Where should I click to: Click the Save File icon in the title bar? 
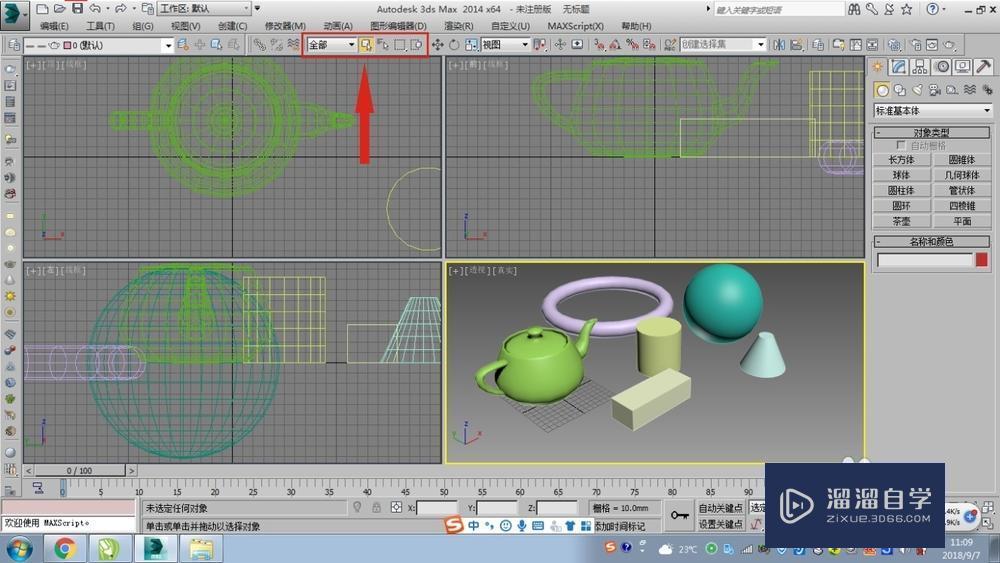pyautogui.click(x=77, y=8)
